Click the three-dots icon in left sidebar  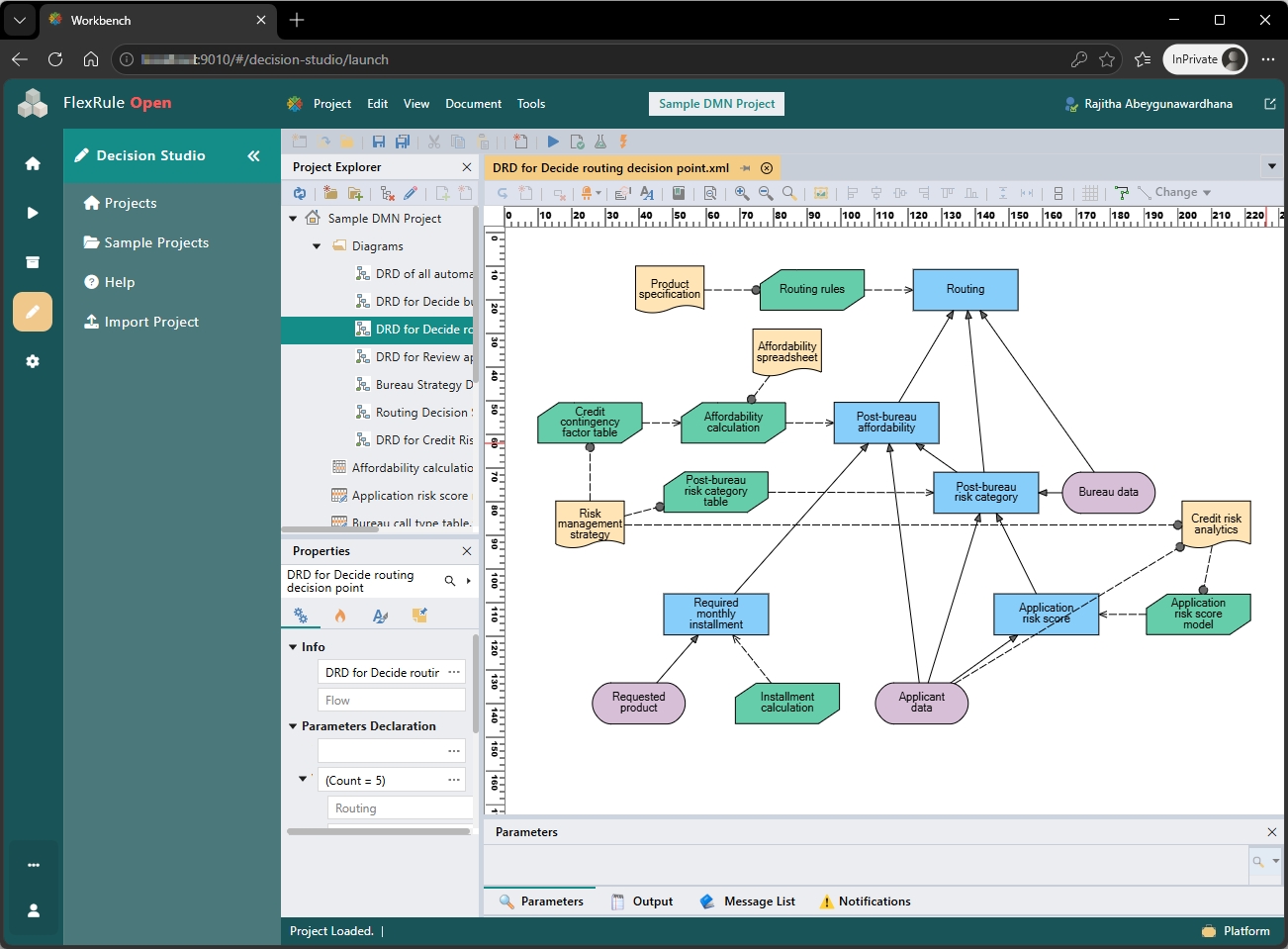[x=33, y=865]
